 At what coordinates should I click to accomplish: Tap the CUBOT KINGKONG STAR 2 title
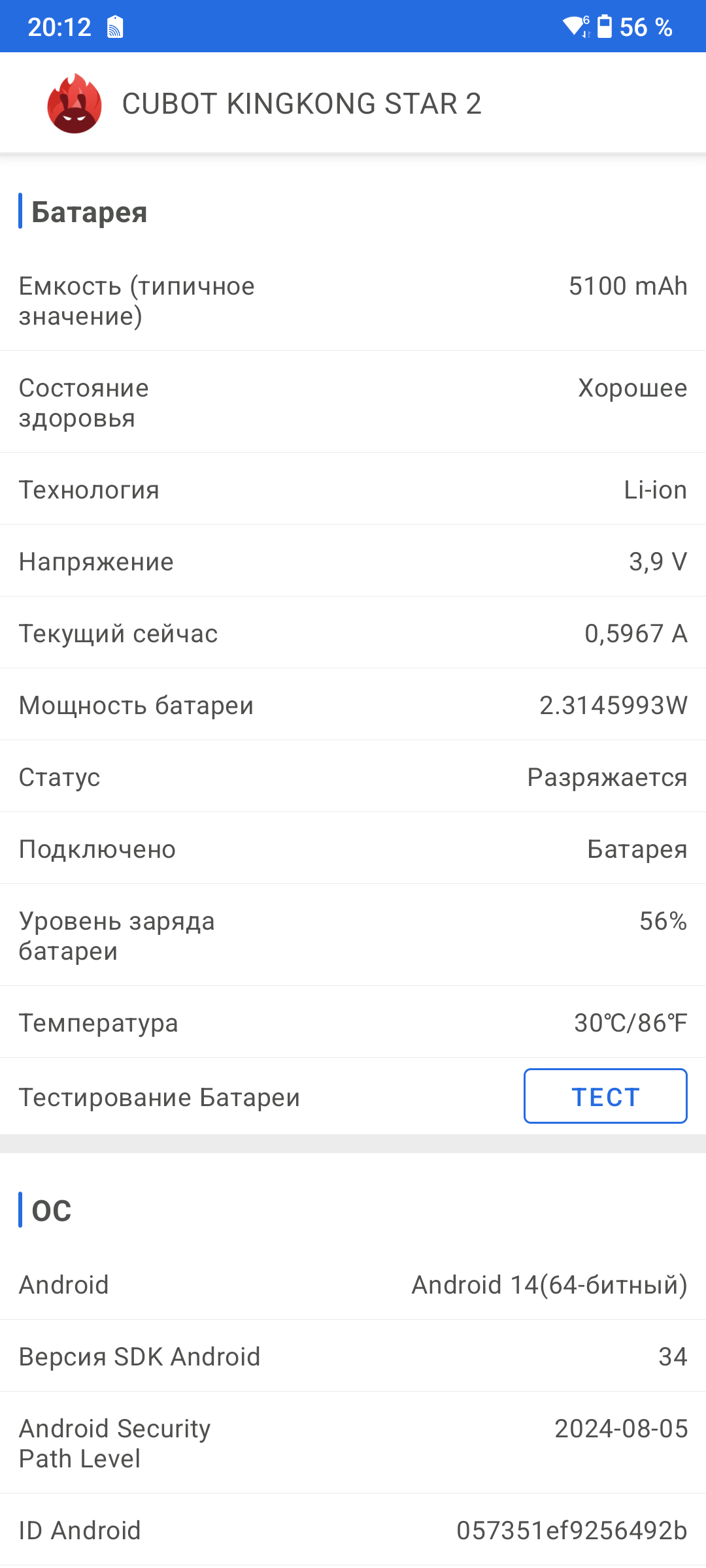301,104
